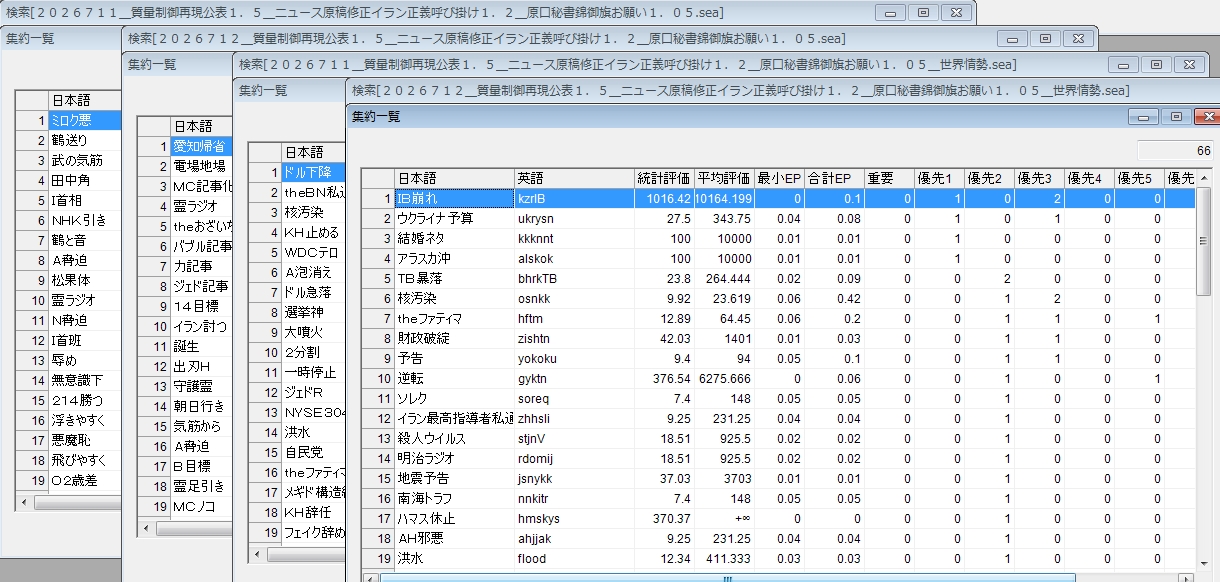This screenshot has width=1220, height=582.
Task: Click the バブル記事 entry
Action: (201, 246)
